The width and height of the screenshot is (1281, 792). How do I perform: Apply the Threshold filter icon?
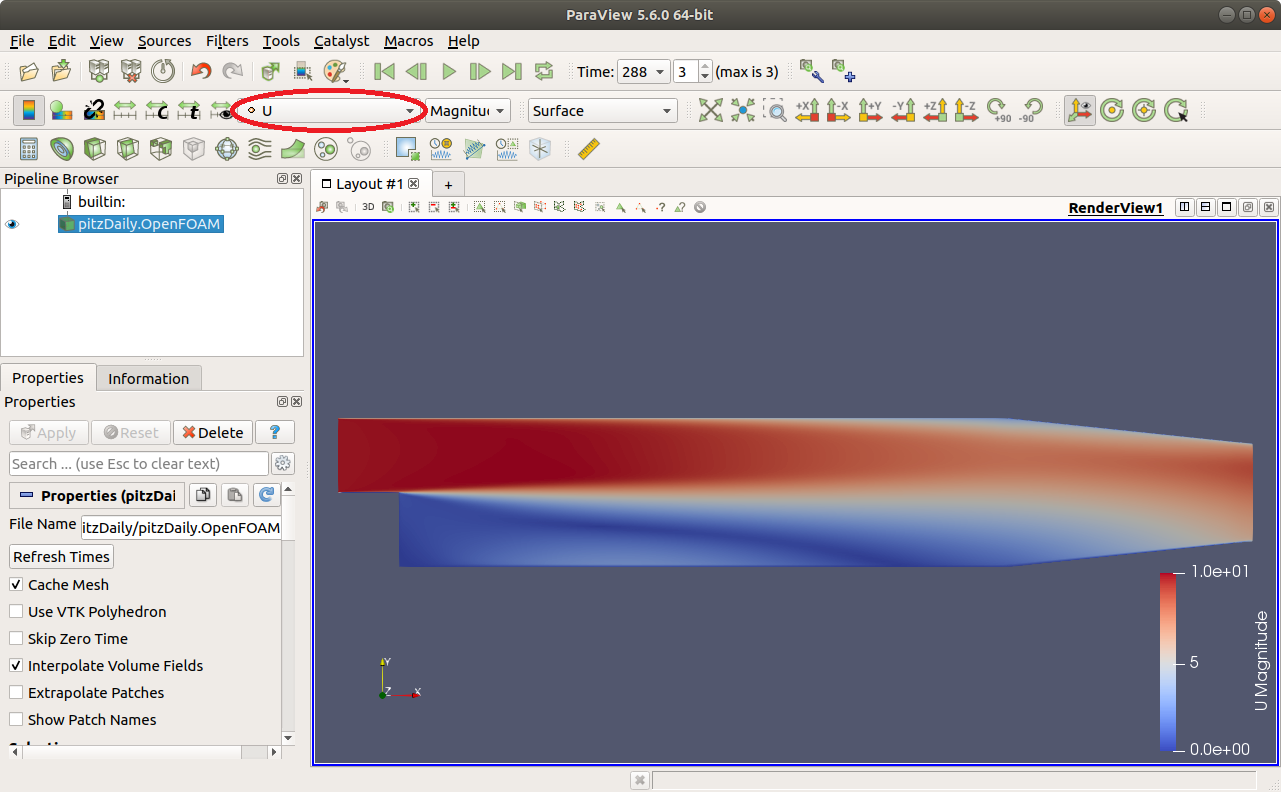pyautogui.click(x=161, y=149)
